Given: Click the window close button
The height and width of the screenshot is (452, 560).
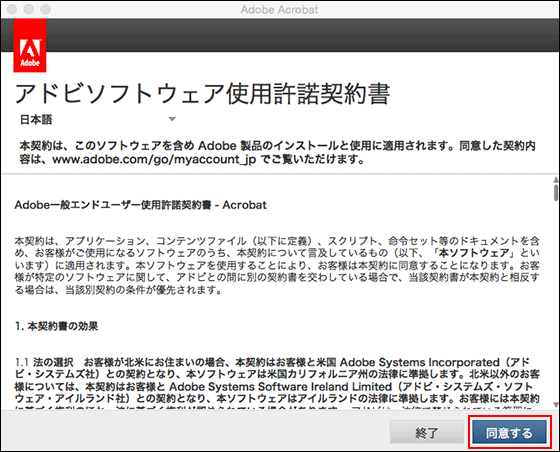Looking at the screenshot, I should pyautogui.click(x=12, y=9).
